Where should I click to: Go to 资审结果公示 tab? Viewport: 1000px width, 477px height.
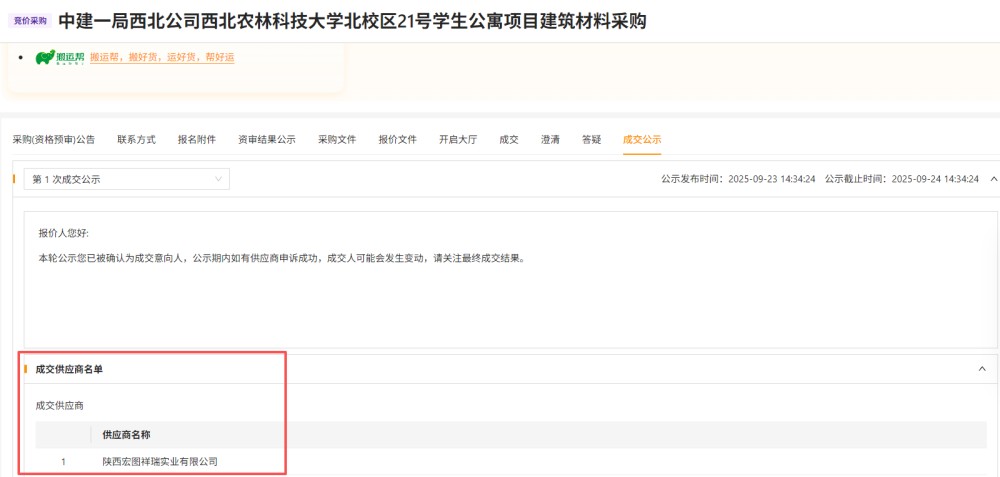[x=267, y=140]
